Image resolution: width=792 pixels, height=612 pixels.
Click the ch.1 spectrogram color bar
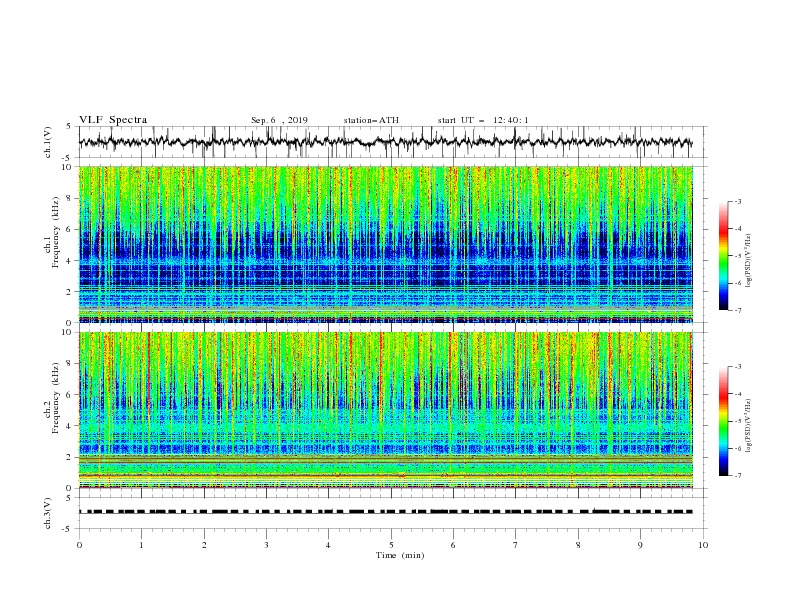pyautogui.click(x=723, y=256)
